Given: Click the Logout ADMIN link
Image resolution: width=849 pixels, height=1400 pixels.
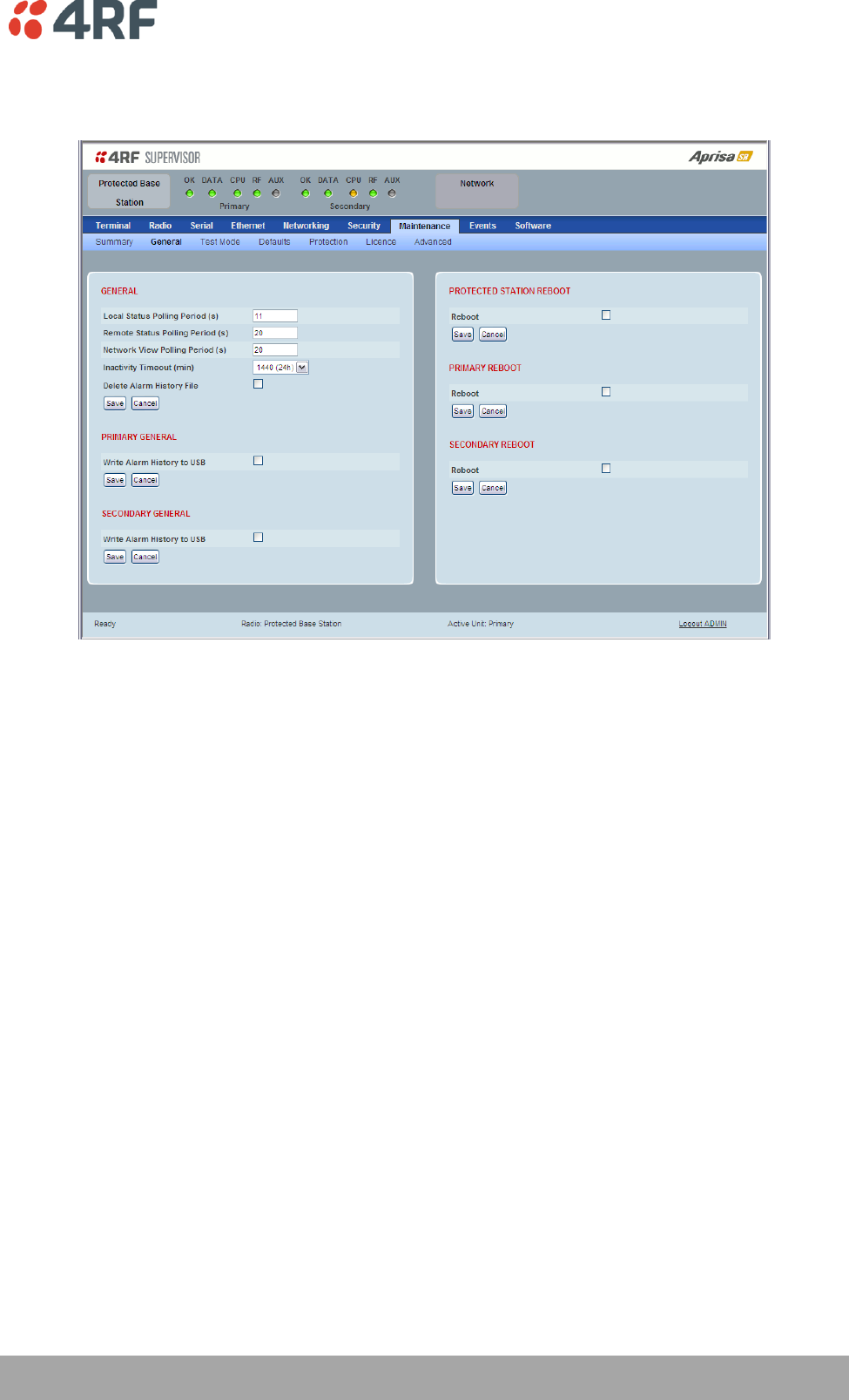Looking at the screenshot, I should tap(703, 624).
